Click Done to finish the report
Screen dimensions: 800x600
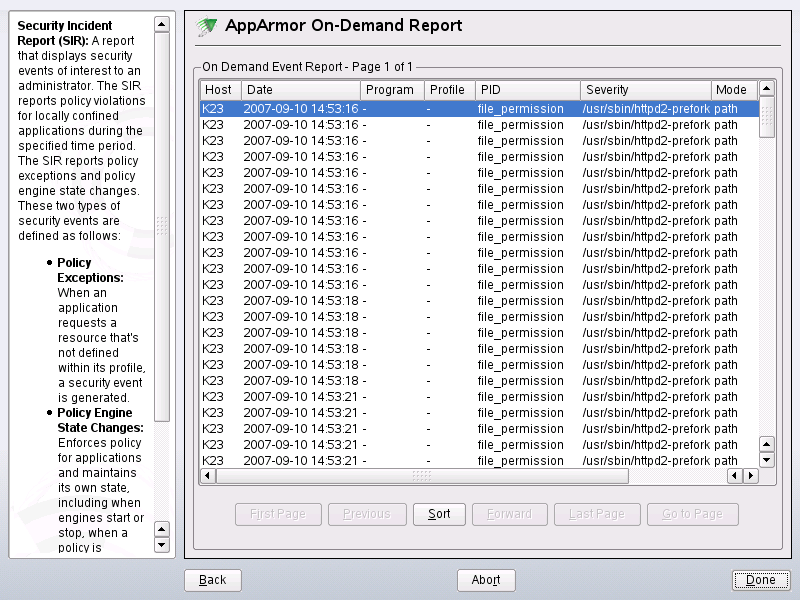tap(761, 580)
